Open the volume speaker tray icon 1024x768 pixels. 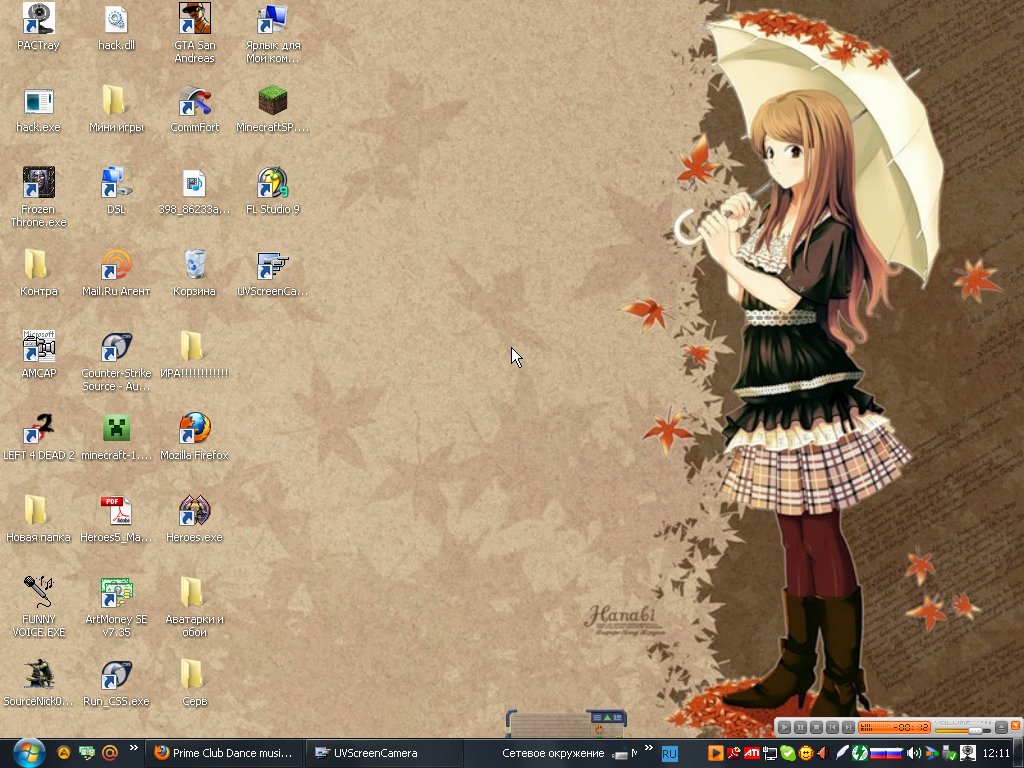pyautogui.click(x=914, y=753)
